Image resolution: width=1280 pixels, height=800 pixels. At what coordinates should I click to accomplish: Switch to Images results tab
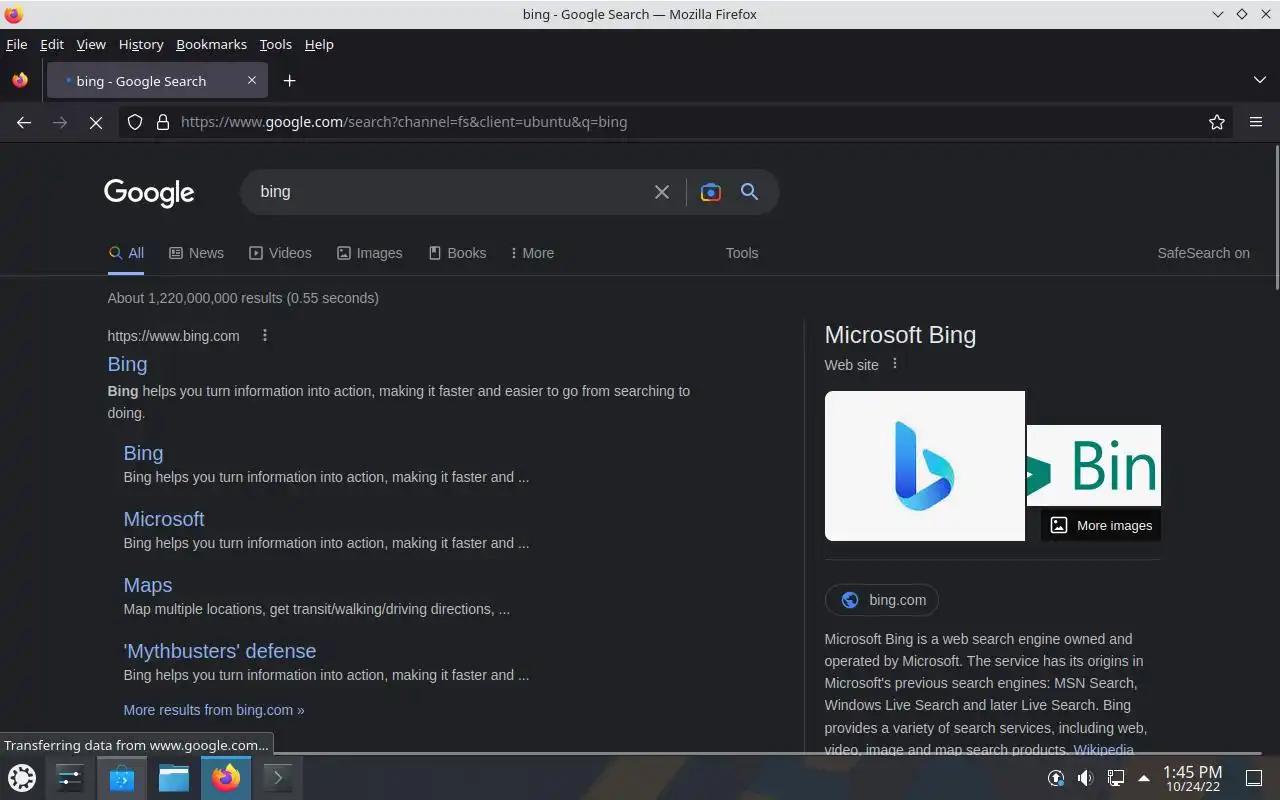click(x=370, y=253)
